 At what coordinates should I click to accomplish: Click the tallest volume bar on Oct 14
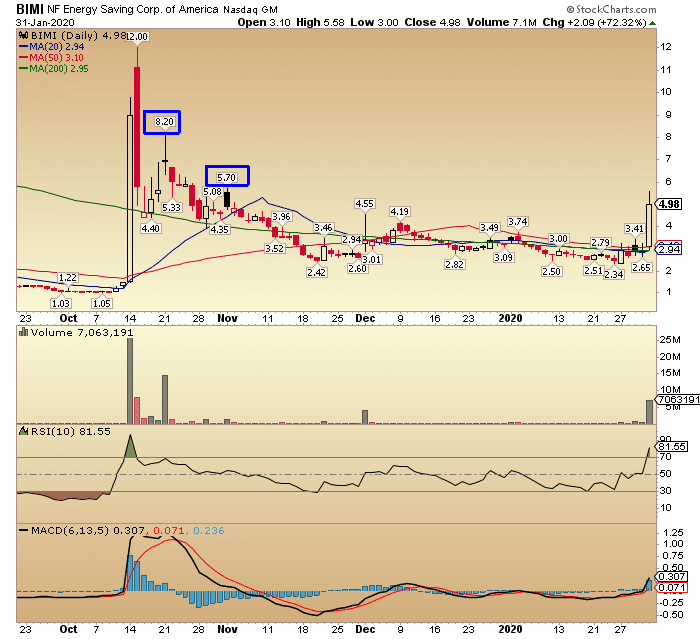(x=130, y=381)
